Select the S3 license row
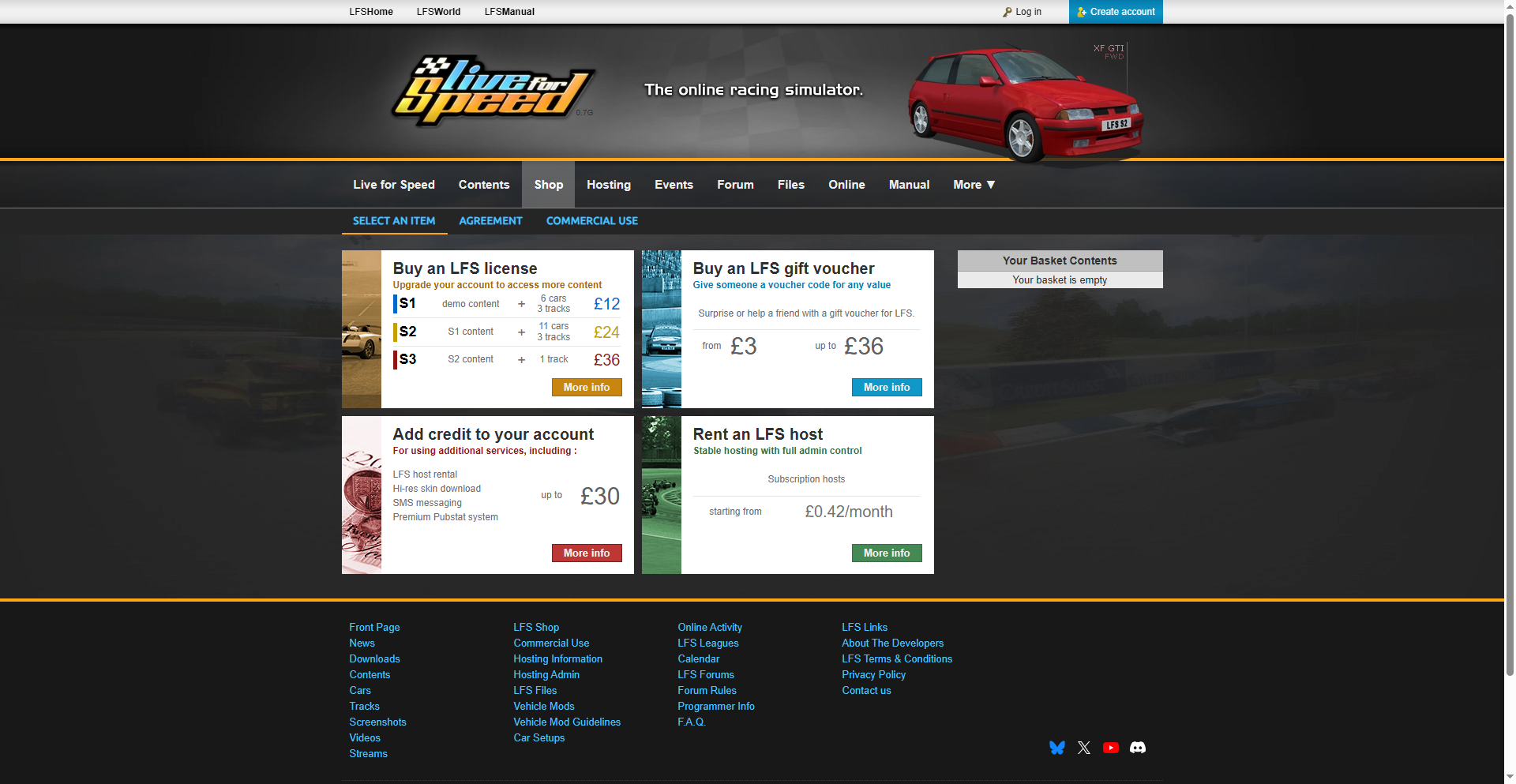 point(507,360)
